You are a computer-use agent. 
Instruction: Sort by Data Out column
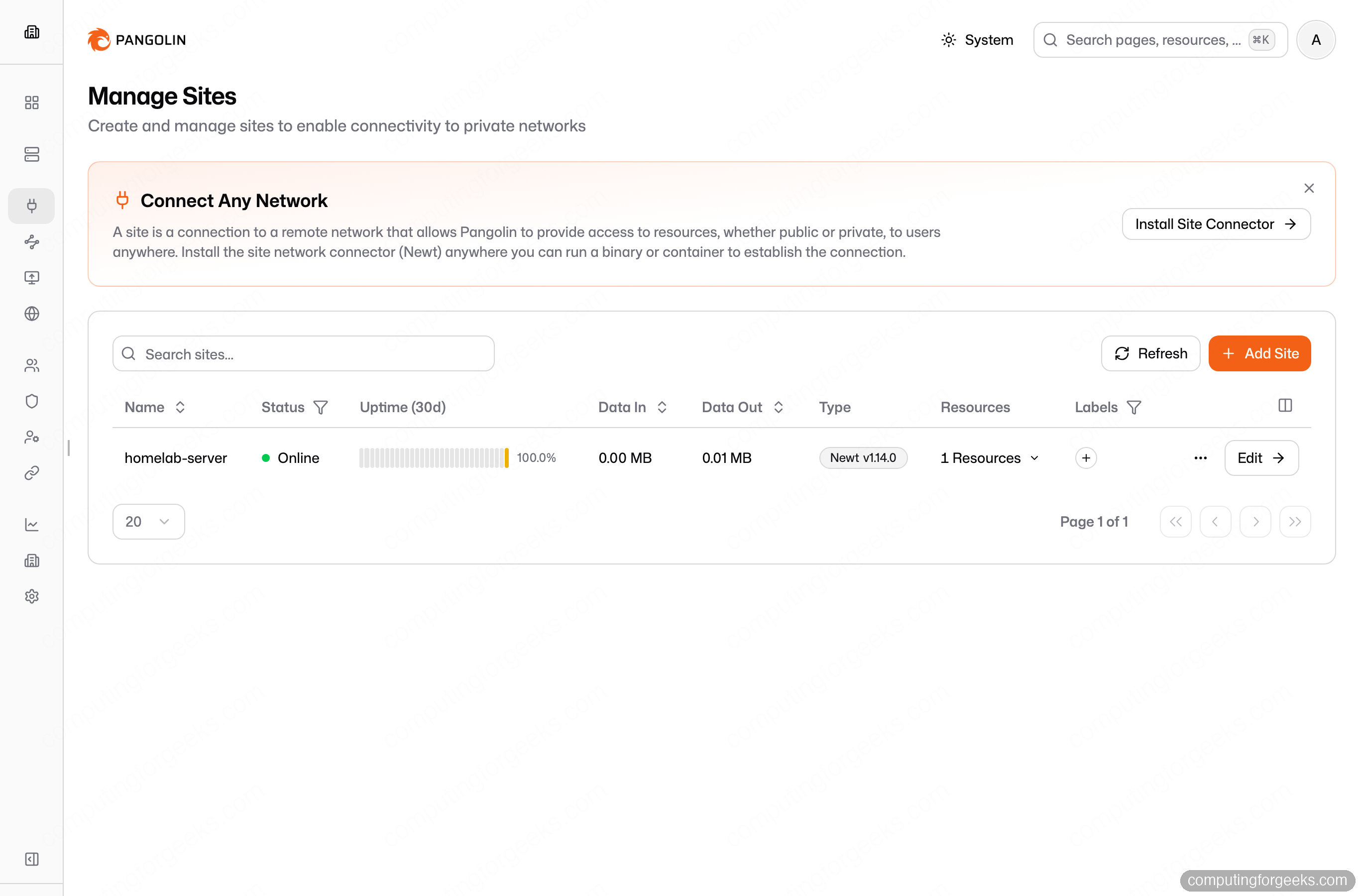coord(742,407)
